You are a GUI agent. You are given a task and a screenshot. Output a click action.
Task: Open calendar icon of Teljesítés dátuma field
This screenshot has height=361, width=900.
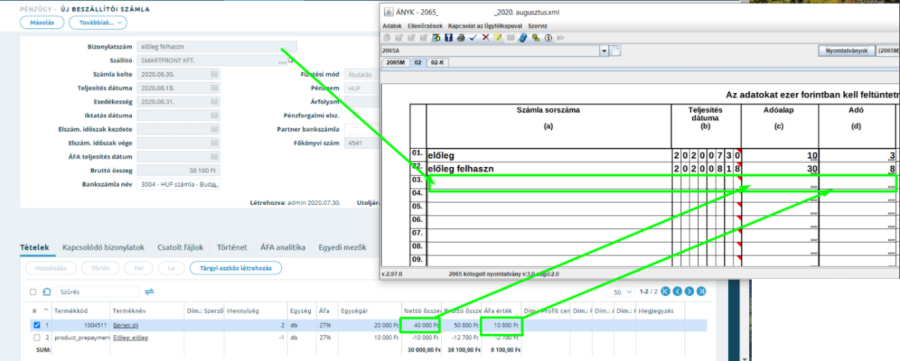[x=214, y=88]
